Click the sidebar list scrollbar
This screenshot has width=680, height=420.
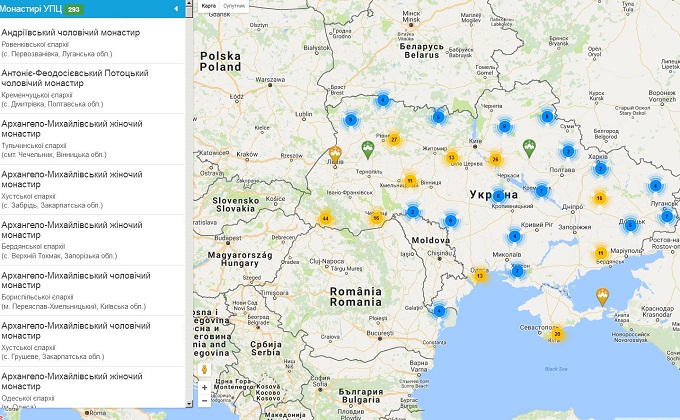pos(189,200)
